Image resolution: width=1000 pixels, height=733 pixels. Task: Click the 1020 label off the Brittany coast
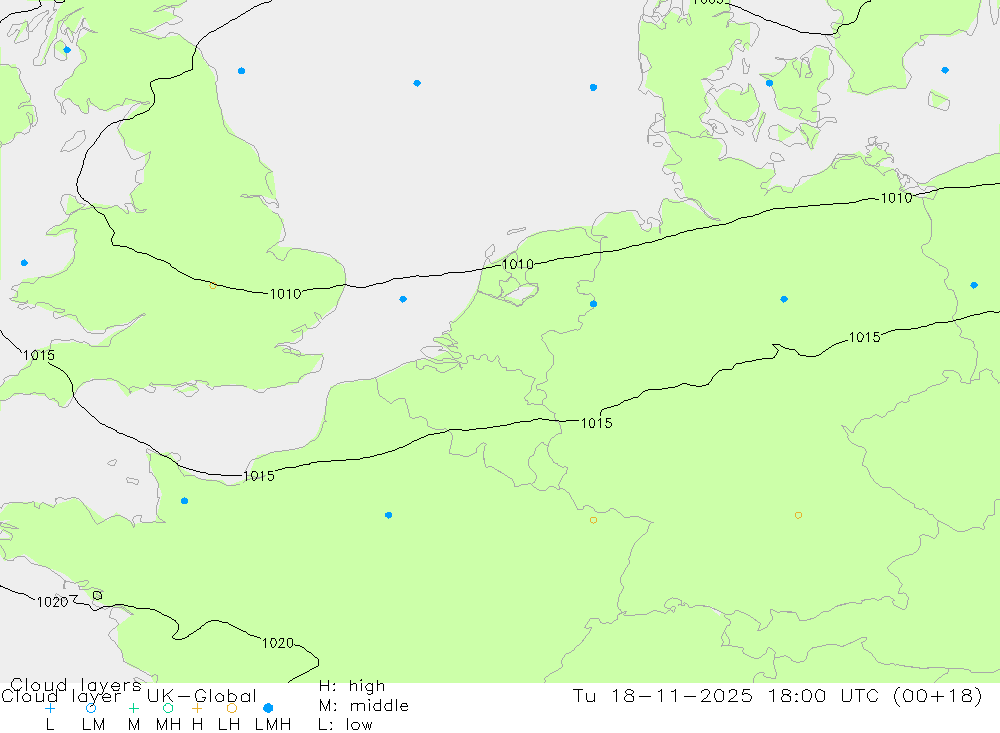(52, 602)
